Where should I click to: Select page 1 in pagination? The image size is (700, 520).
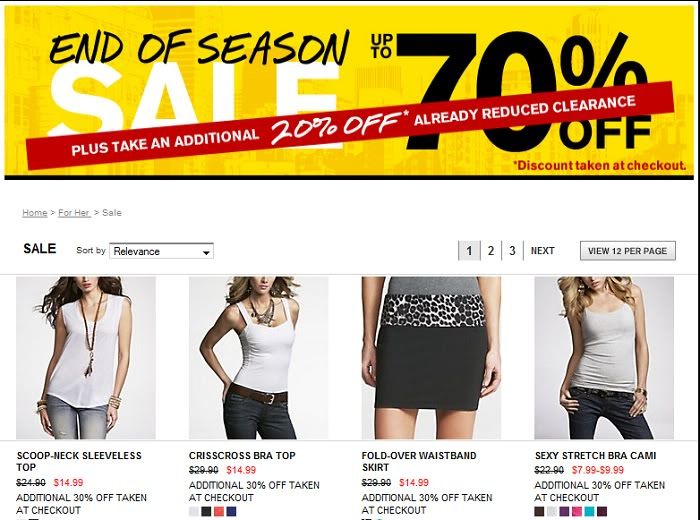469,251
